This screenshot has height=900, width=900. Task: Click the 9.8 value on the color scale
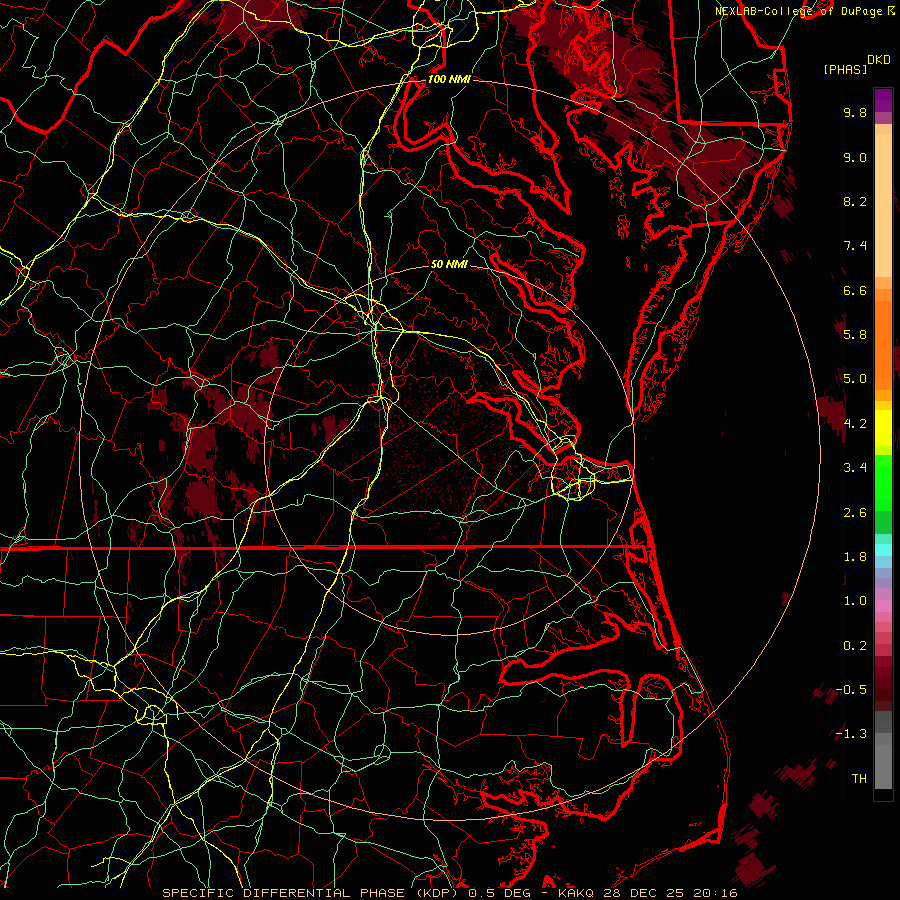coord(855,112)
